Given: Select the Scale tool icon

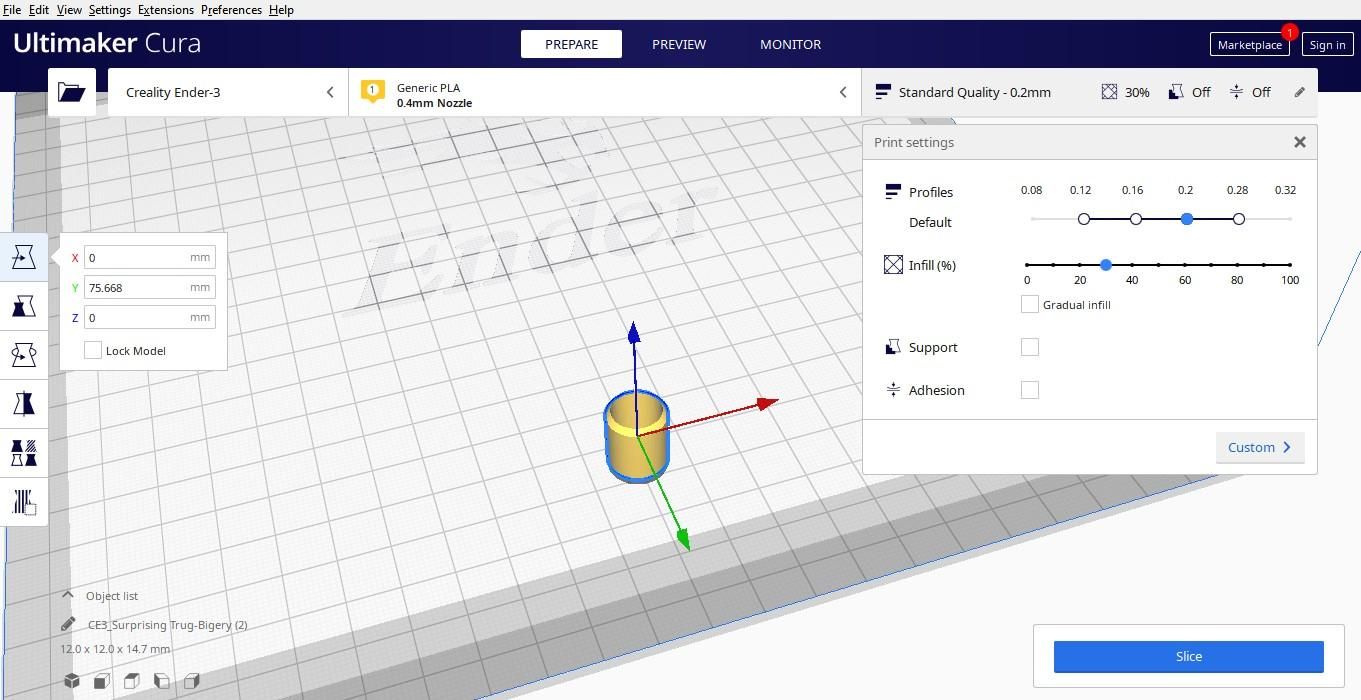Looking at the screenshot, I should (x=24, y=305).
